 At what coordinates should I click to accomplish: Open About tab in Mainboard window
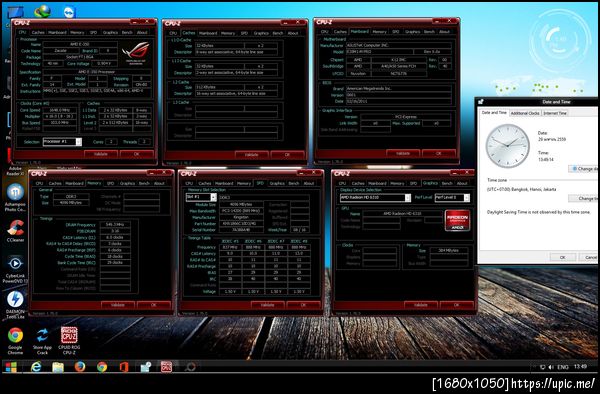444,32
